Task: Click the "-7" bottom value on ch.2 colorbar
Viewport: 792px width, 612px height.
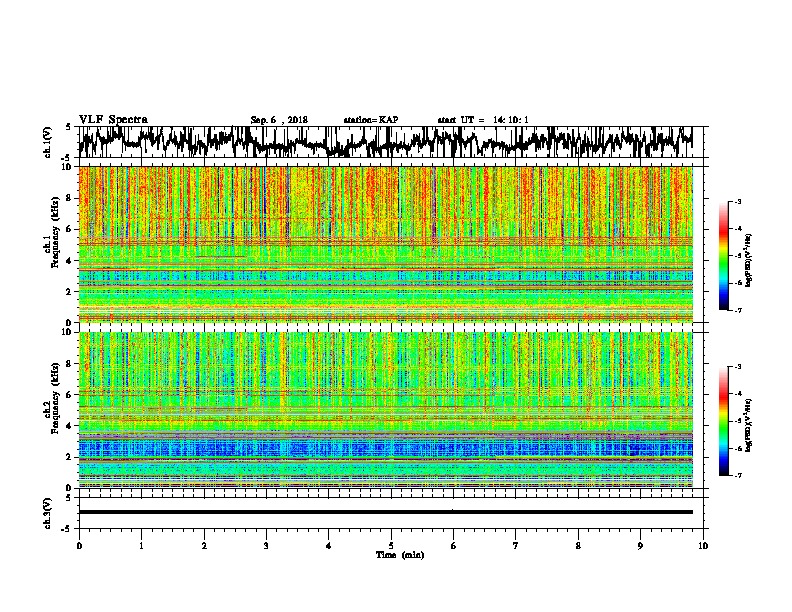Action: [x=737, y=475]
